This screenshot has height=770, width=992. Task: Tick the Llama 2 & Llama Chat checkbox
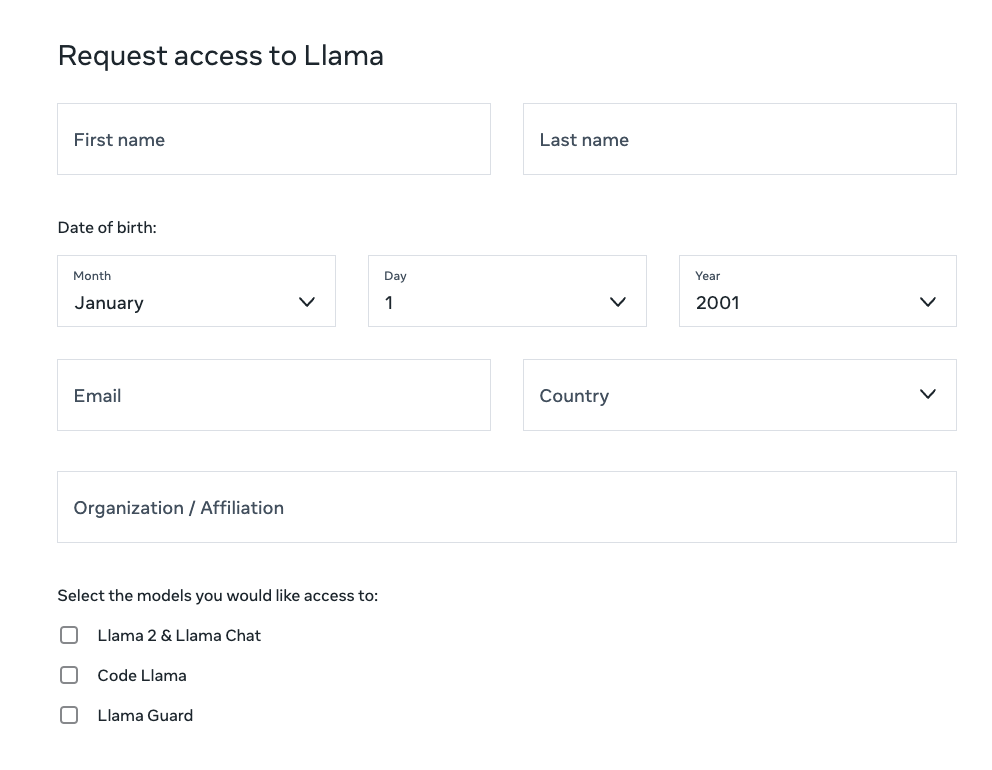(69, 635)
